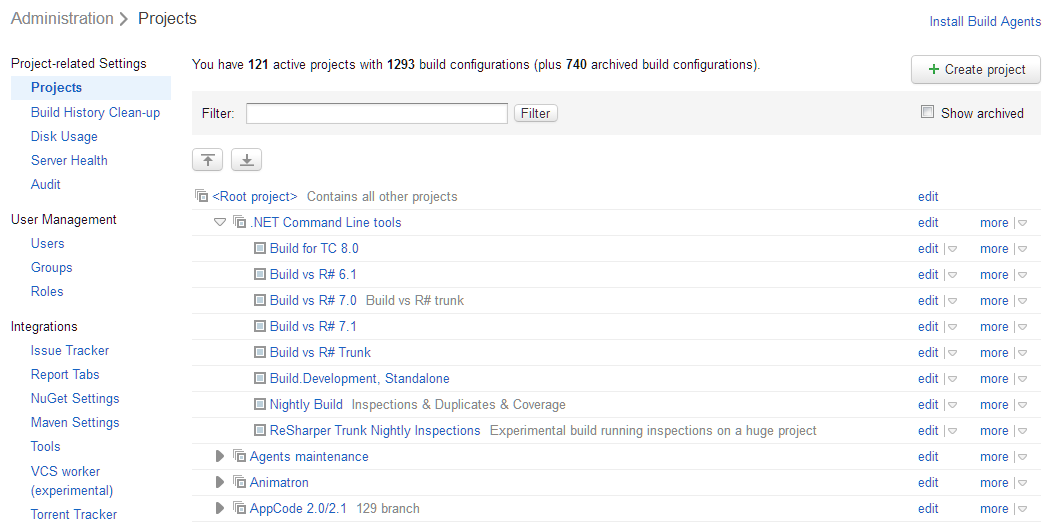Open the Build vs R# 7.0 configuration
Screen dimensions: 1052x523
coord(313,300)
